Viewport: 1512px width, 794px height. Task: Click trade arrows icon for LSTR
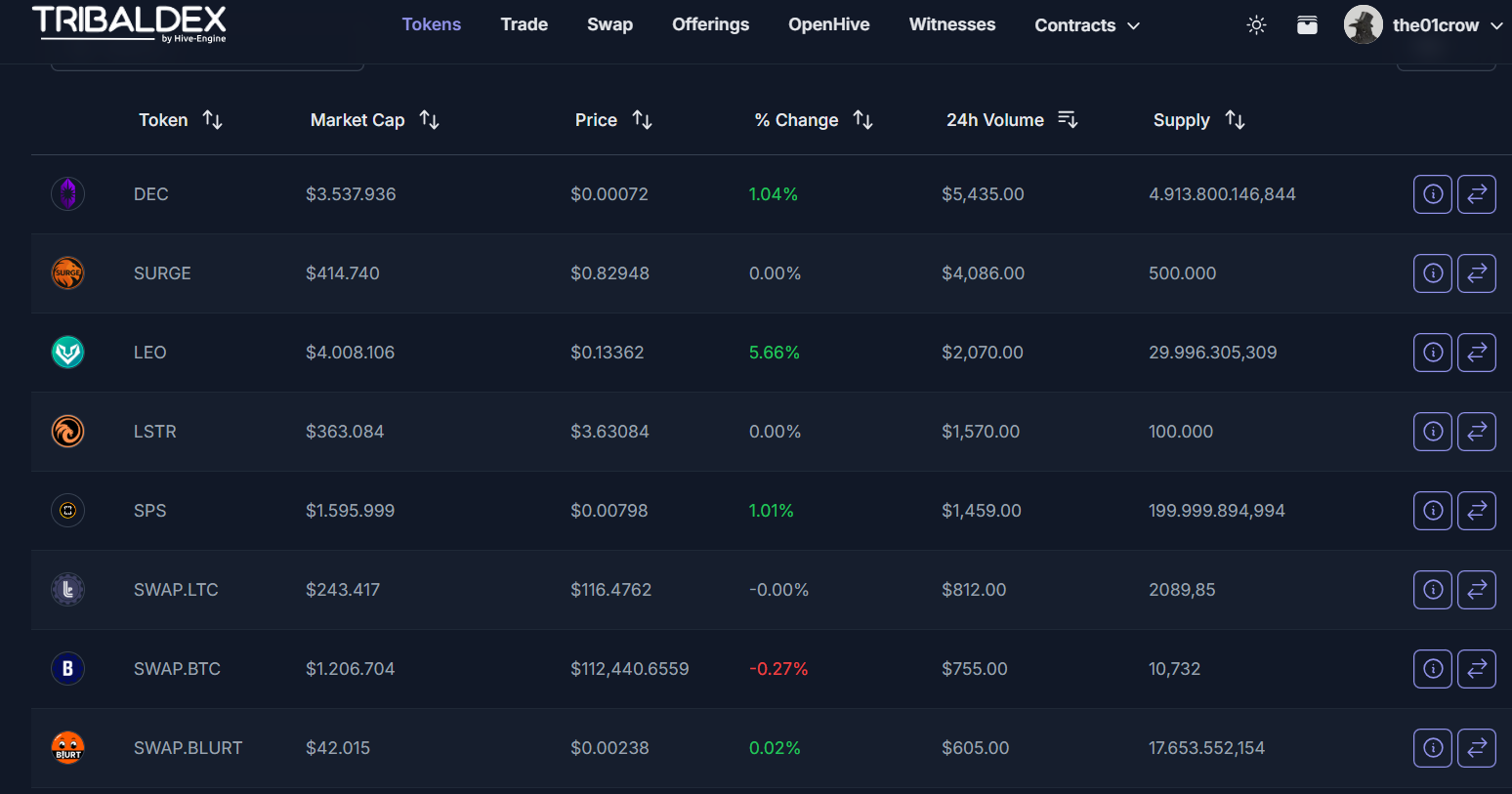[x=1476, y=432]
